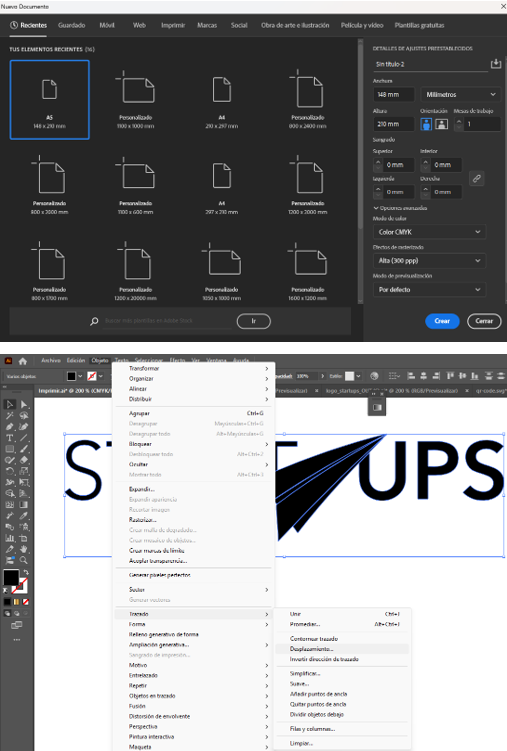507x751 pixels.
Task: Open the Alta (300 ppp) dropdown
Action: [x=429, y=261]
